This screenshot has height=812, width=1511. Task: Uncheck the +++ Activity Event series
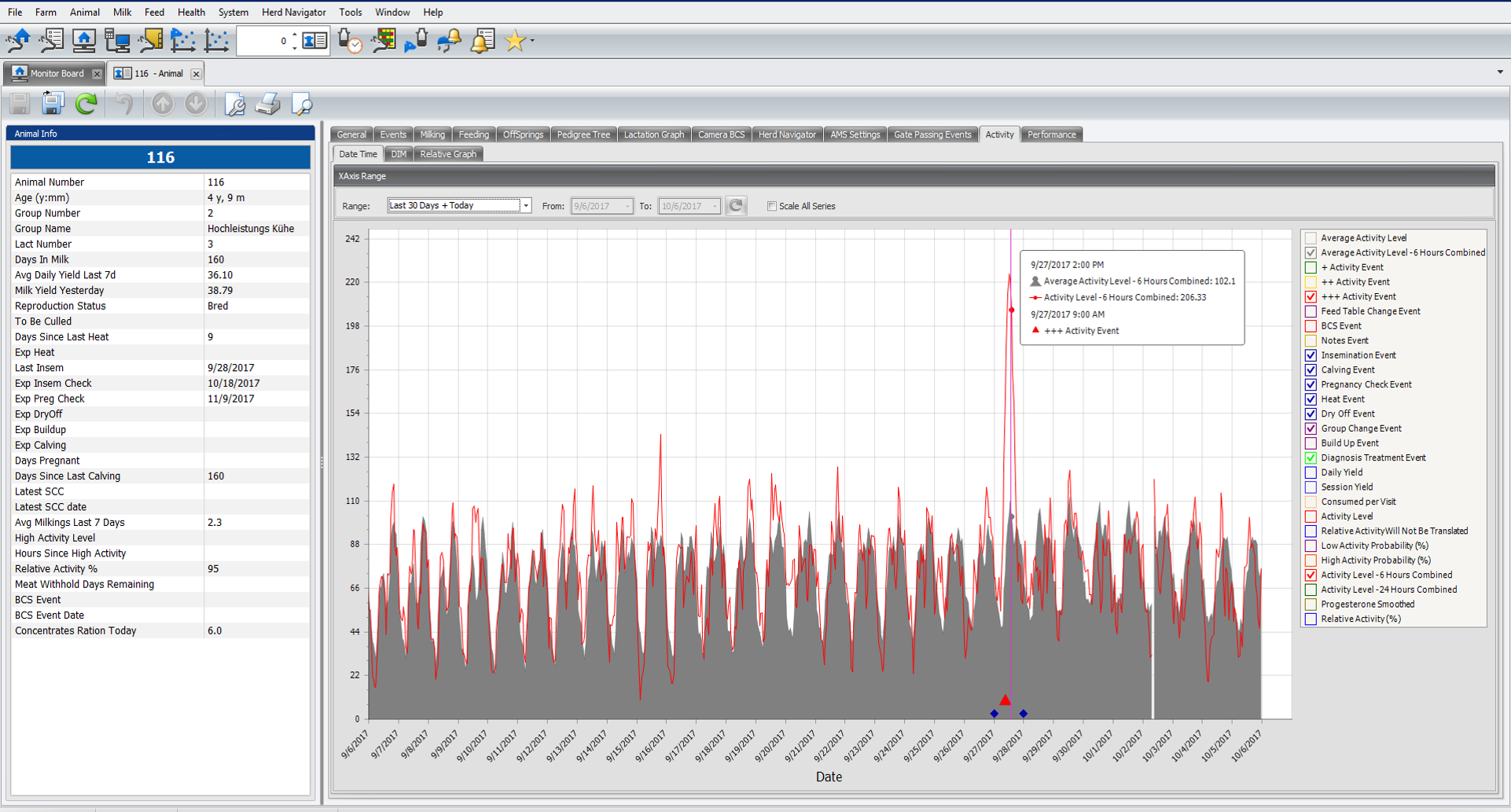[x=1311, y=297]
